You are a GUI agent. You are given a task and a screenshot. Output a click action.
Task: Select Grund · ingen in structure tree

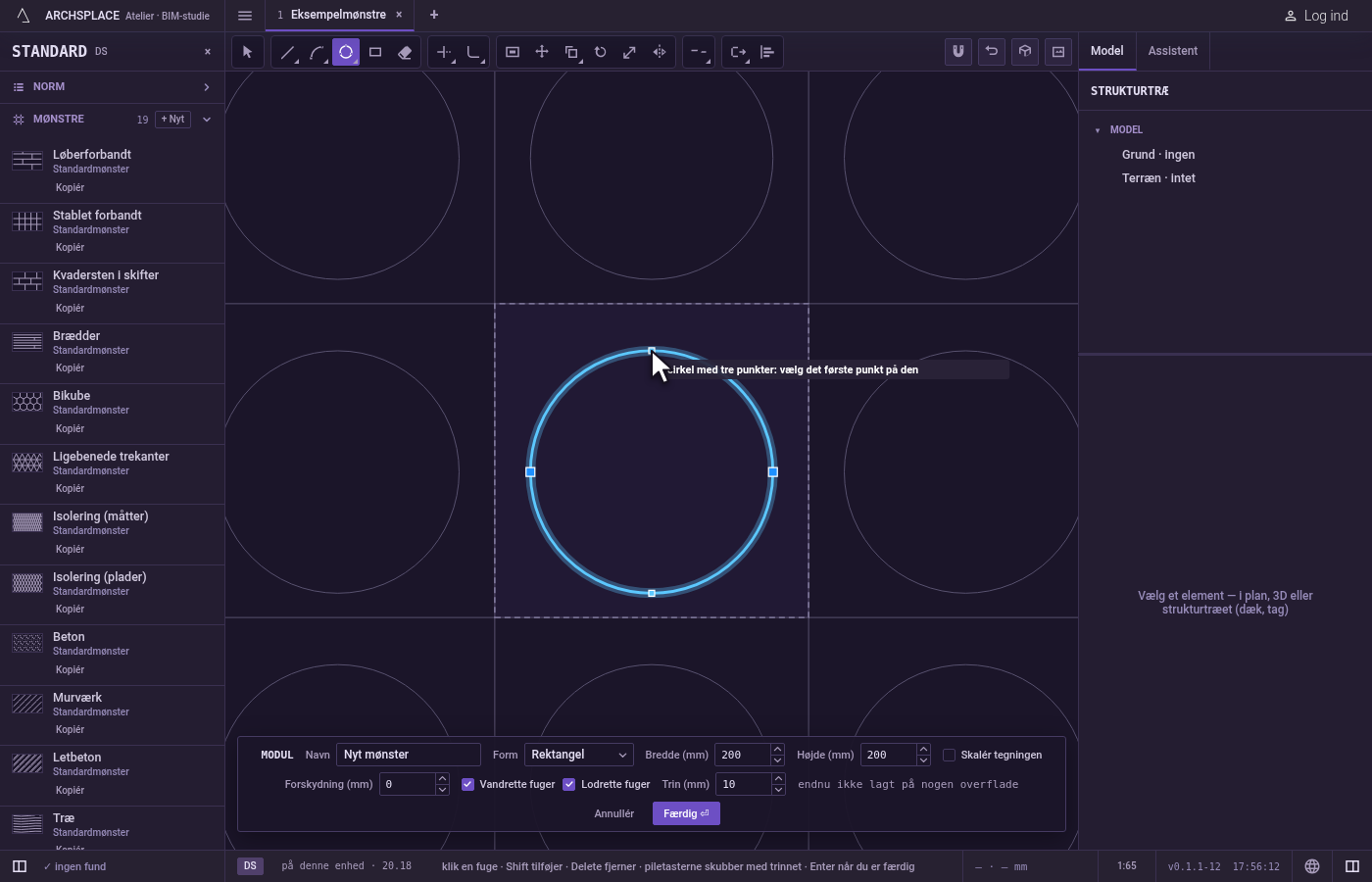point(1158,155)
